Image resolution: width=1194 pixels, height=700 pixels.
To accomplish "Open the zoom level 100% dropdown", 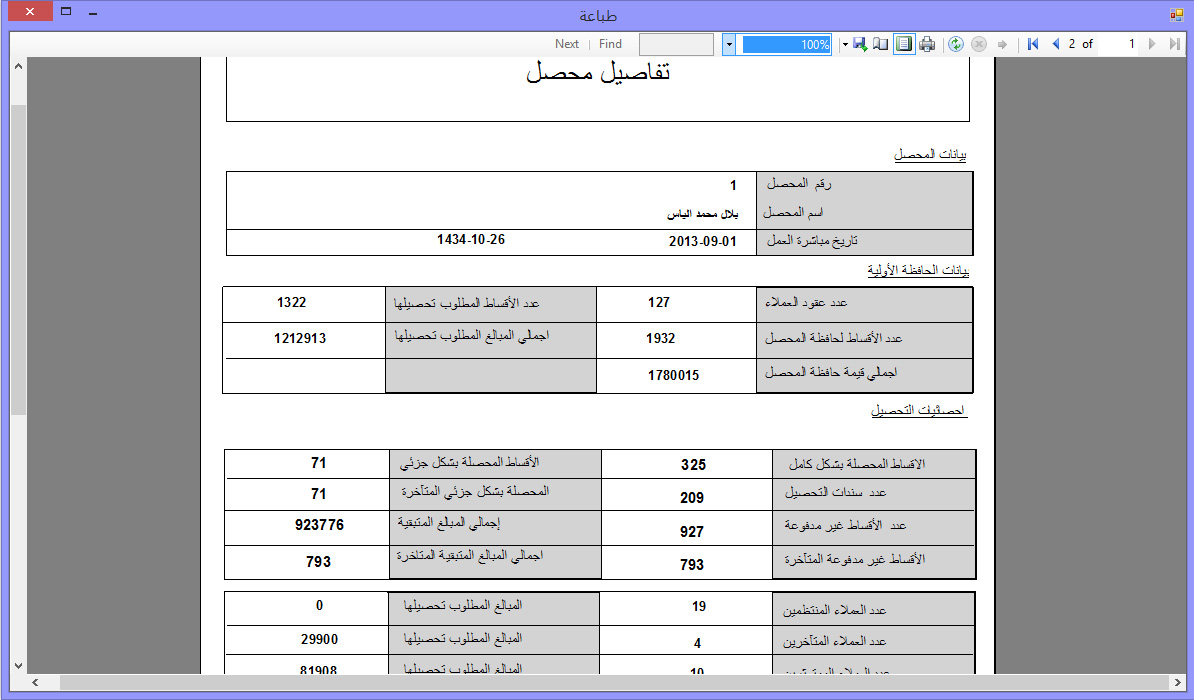I will [728, 44].
